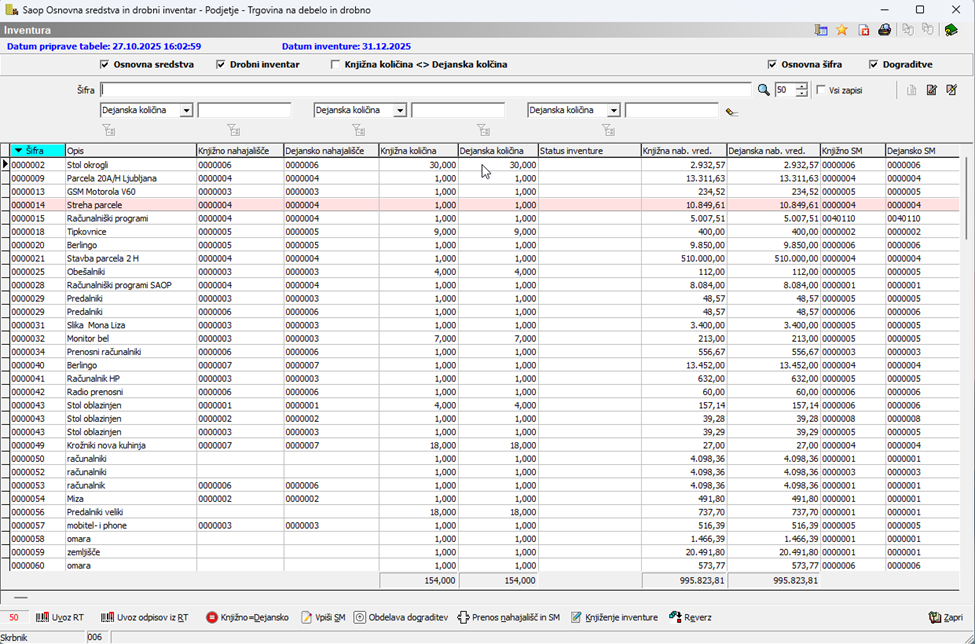Toggle the Osnovna sredstva checkbox

click(x=105, y=64)
